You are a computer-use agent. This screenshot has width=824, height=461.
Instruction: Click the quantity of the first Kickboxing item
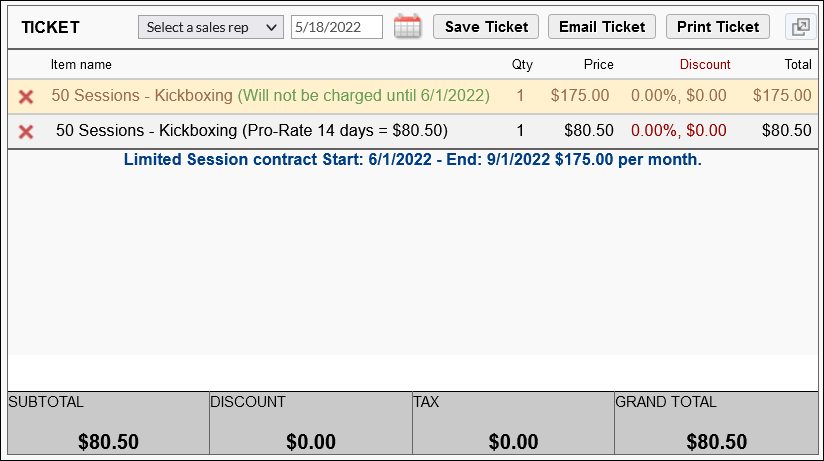point(520,96)
